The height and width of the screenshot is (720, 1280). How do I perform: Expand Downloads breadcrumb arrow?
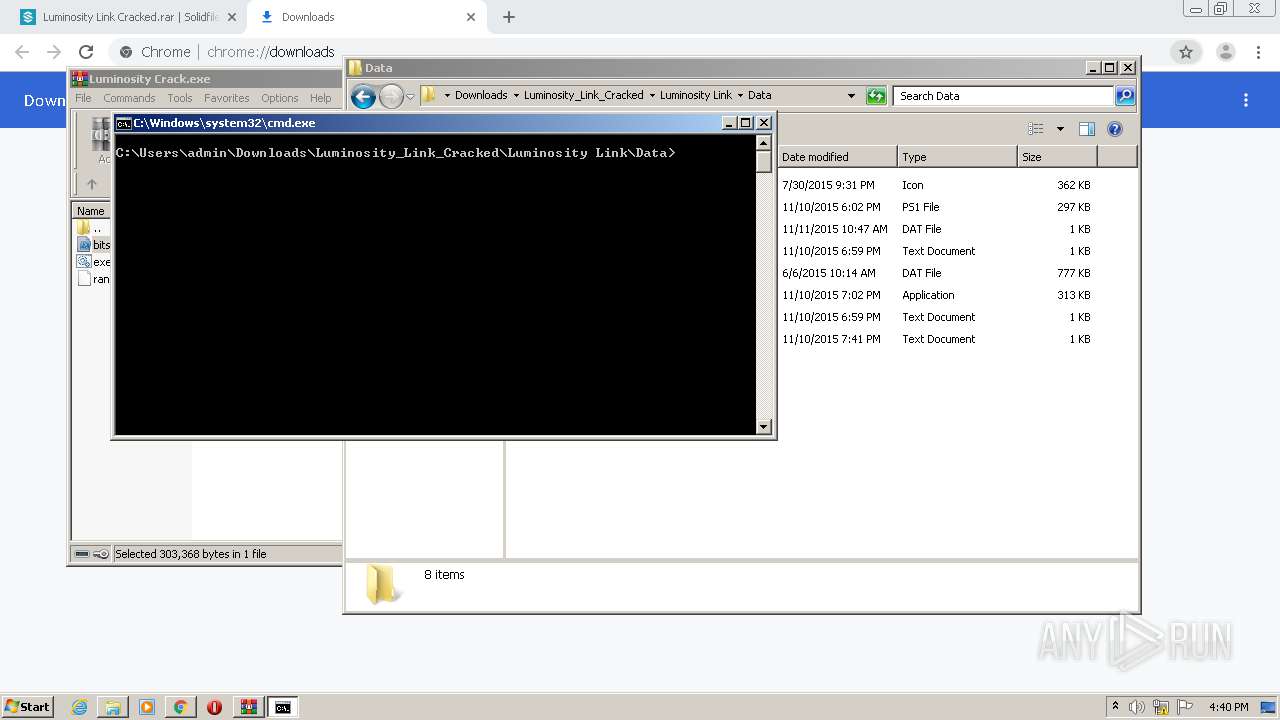[x=516, y=96]
